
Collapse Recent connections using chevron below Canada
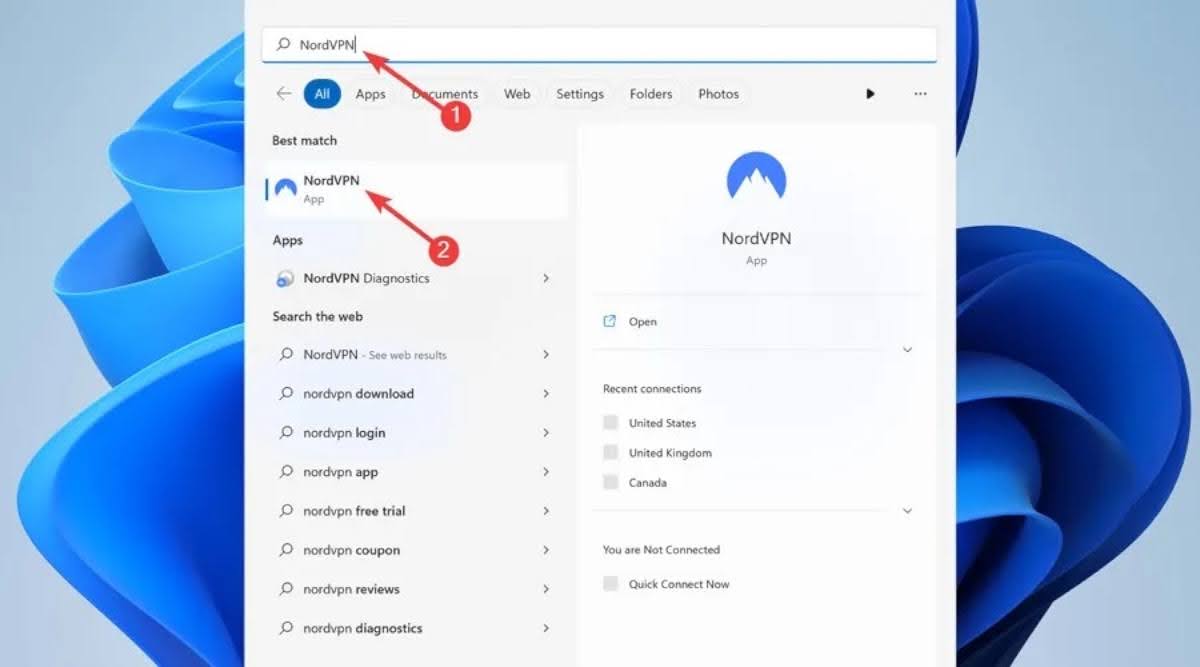907,511
